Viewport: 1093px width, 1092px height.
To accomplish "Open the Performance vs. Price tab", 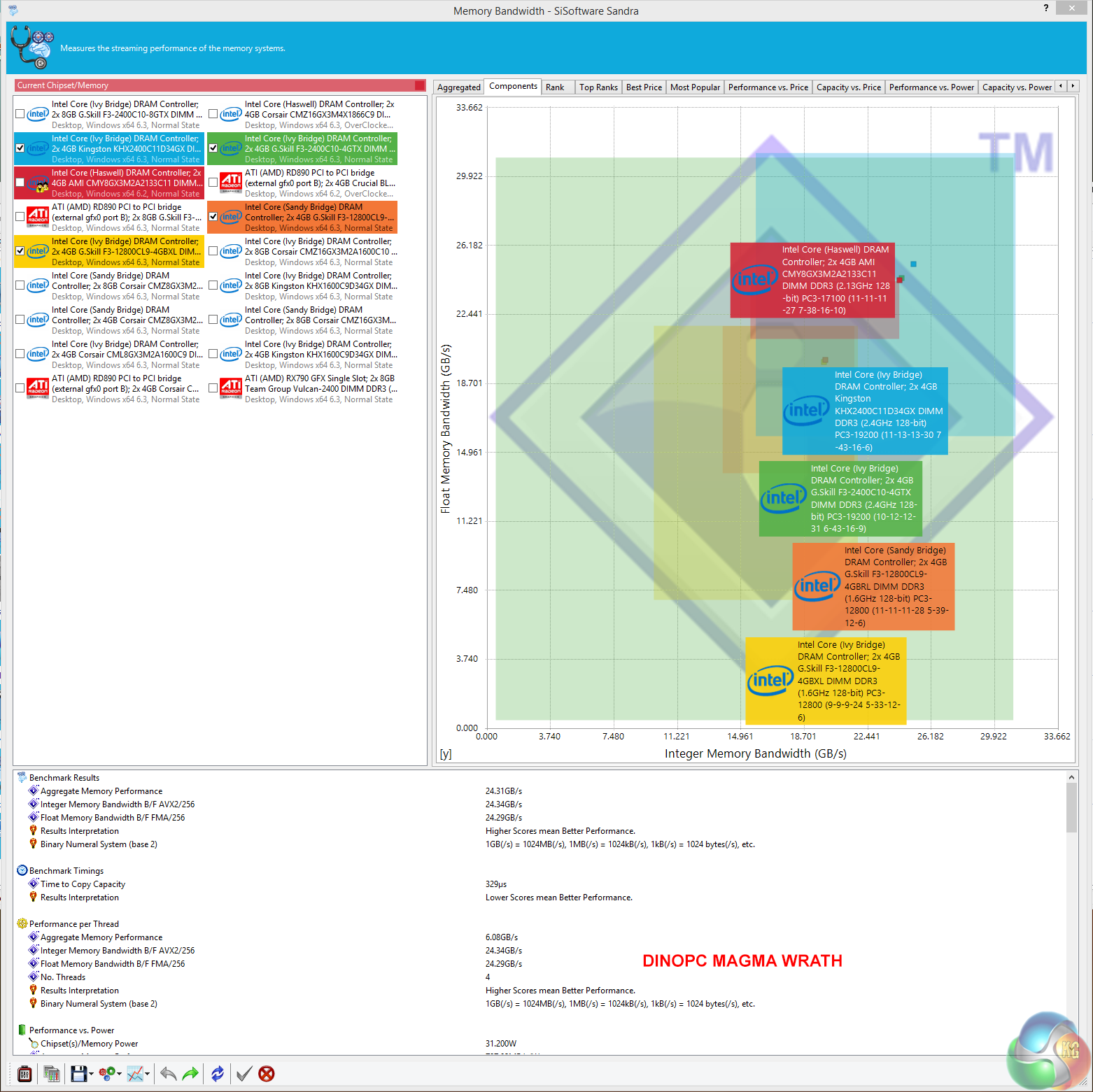I will pyautogui.click(x=768, y=87).
